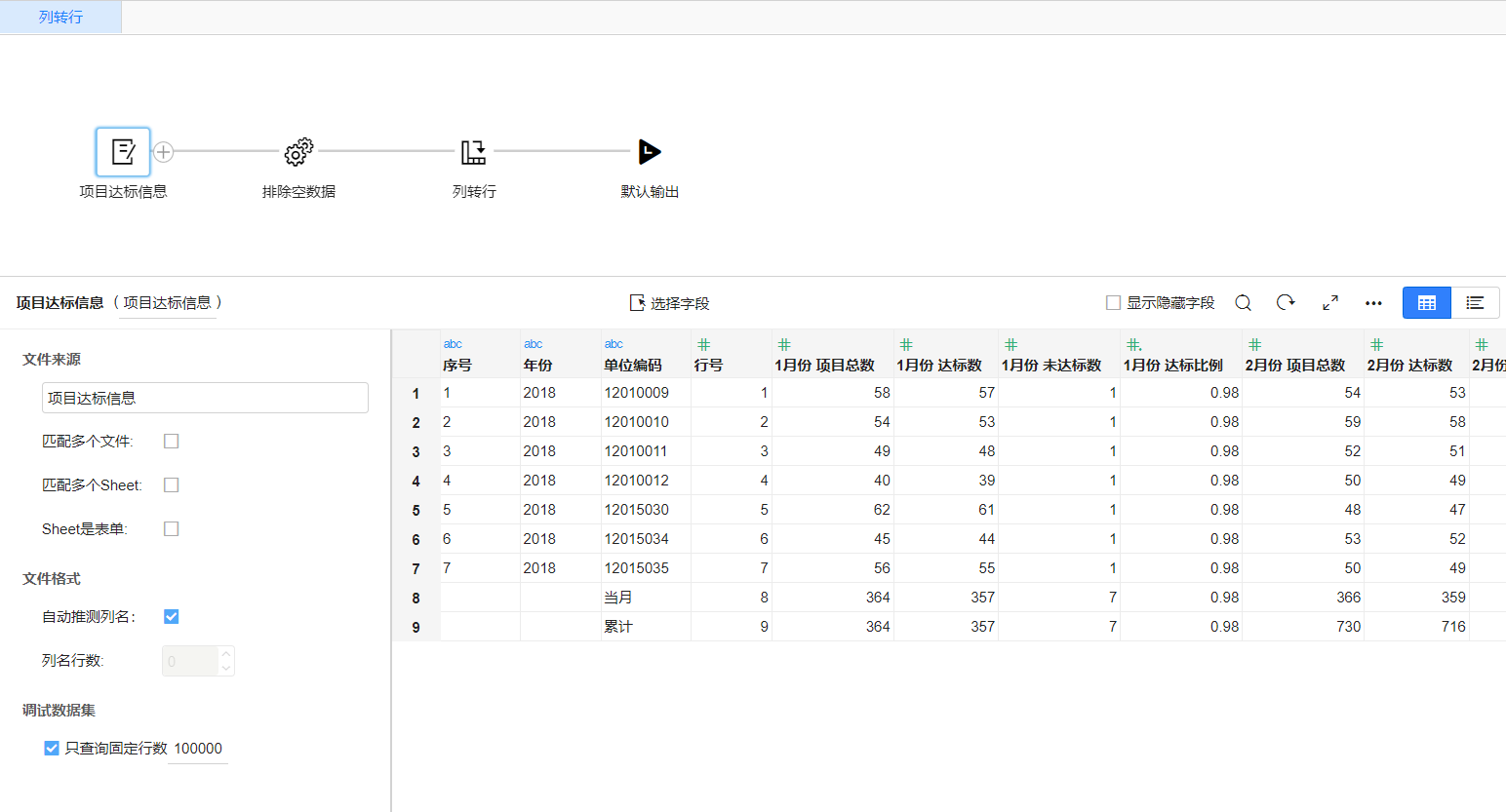This screenshot has height=812, width=1506.
Task: Open the three-dot more options menu
Action: [1373, 303]
